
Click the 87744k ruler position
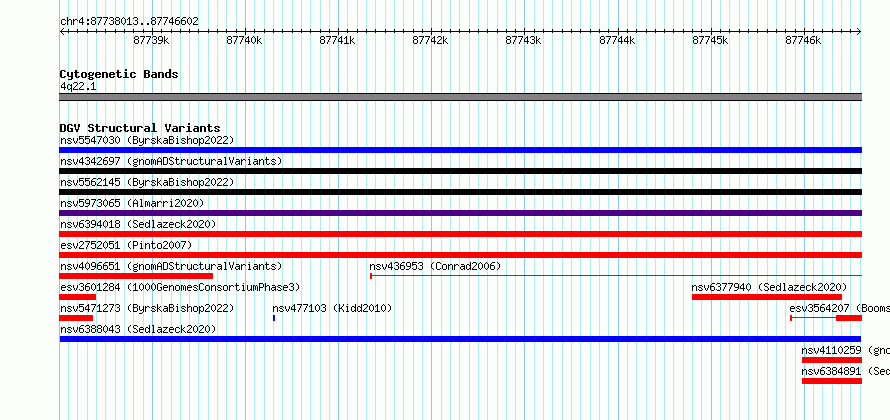coord(617,40)
